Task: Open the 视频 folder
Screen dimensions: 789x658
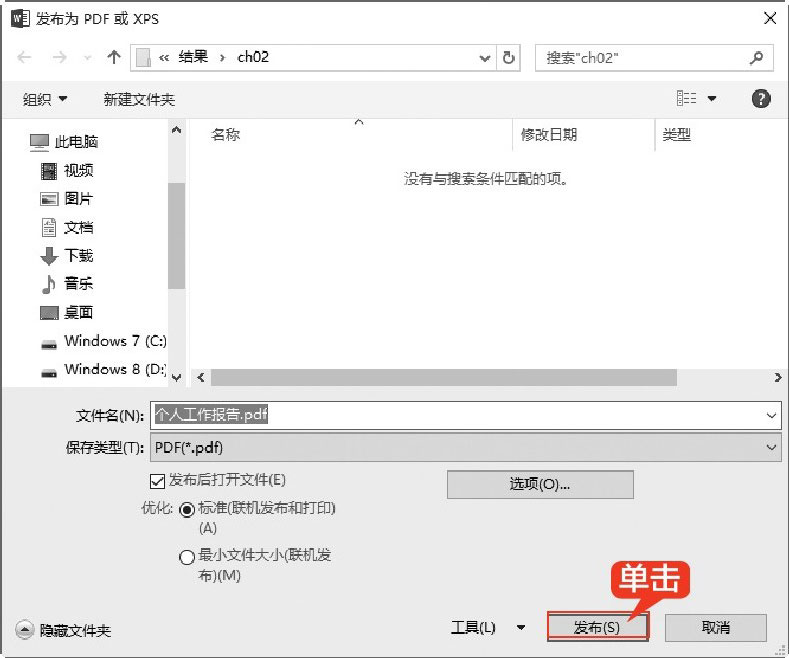Action: [78, 171]
